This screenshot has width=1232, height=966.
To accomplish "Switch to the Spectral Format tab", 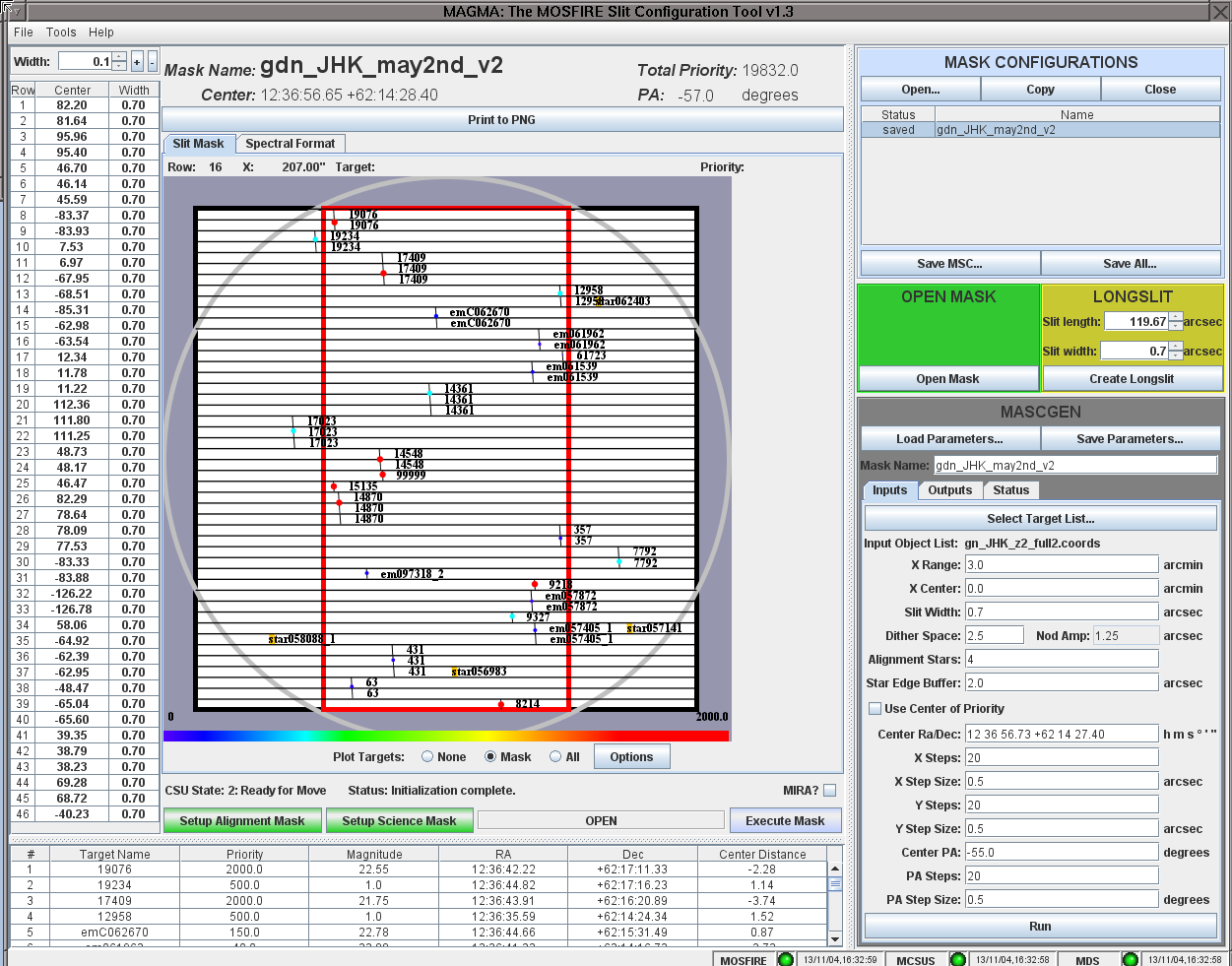I will point(291,144).
